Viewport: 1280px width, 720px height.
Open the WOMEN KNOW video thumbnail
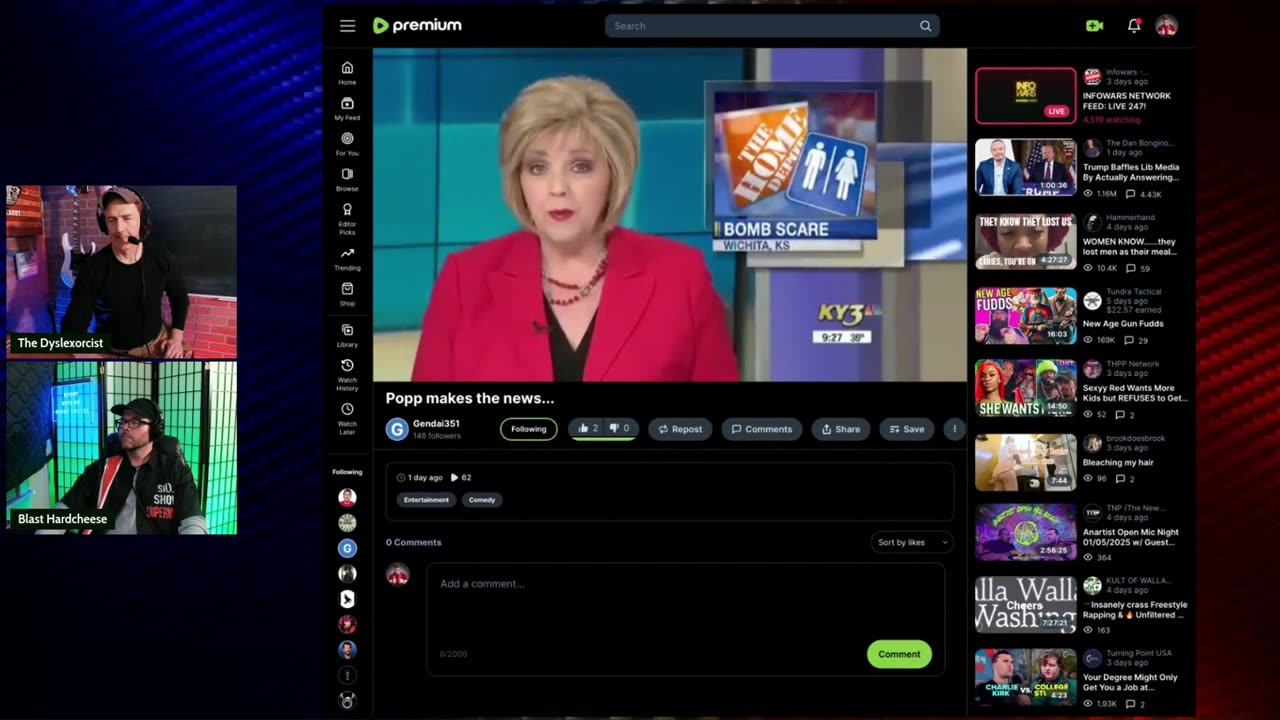click(x=1026, y=241)
